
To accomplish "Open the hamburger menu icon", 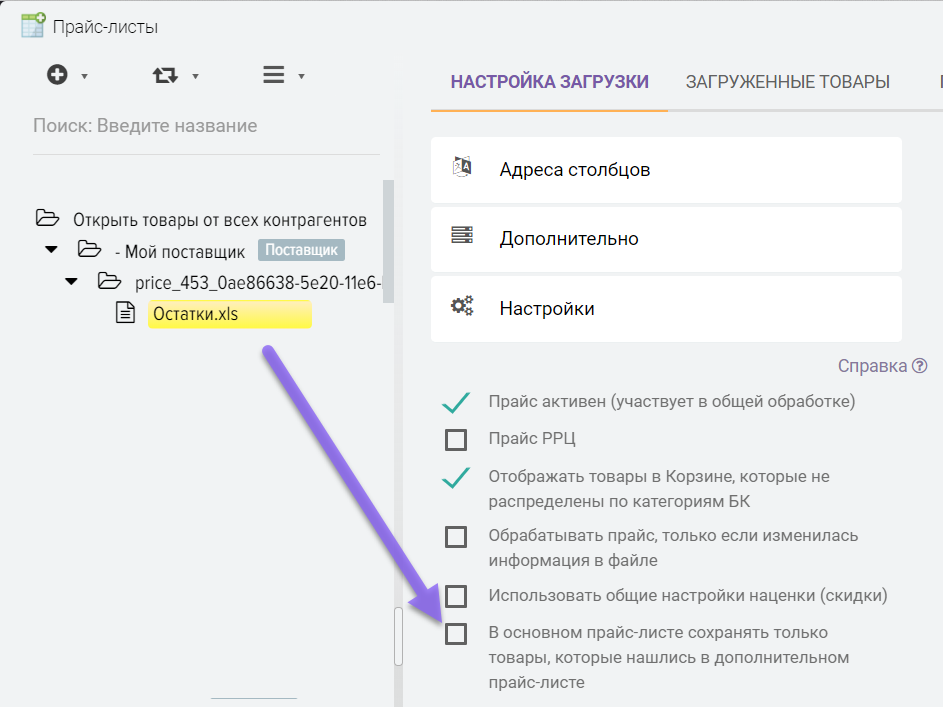I will tap(273, 75).
